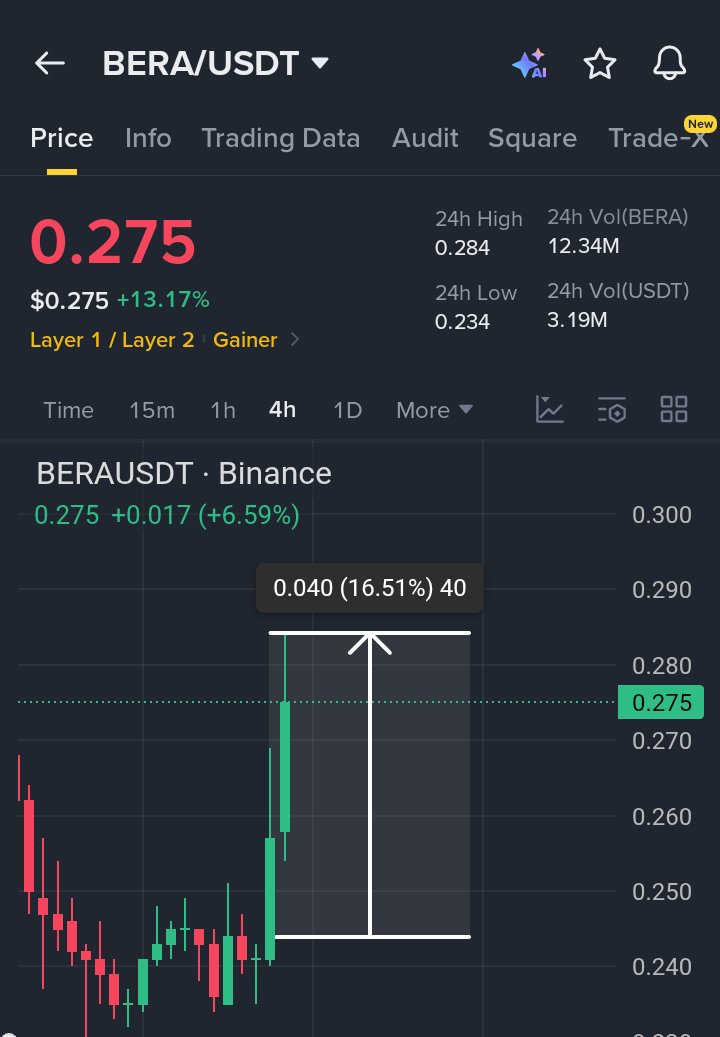720x1037 pixels.
Task: Click the 0.290 price axis label
Action: coord(662,590)
